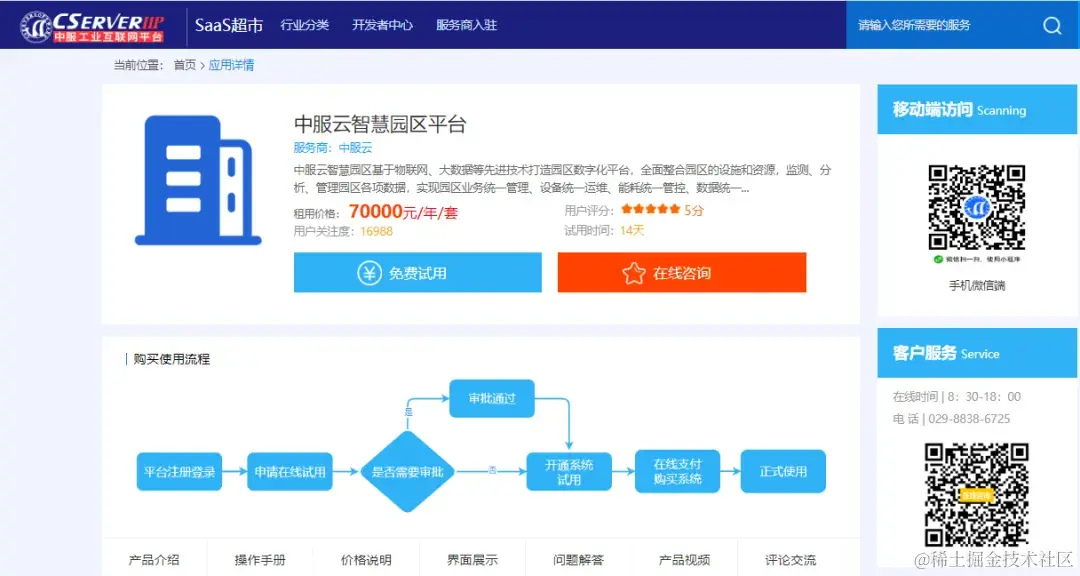Click the 在线支付购买系统 flow step
This screenshot has width=1080, height=576.
point(677,472)
